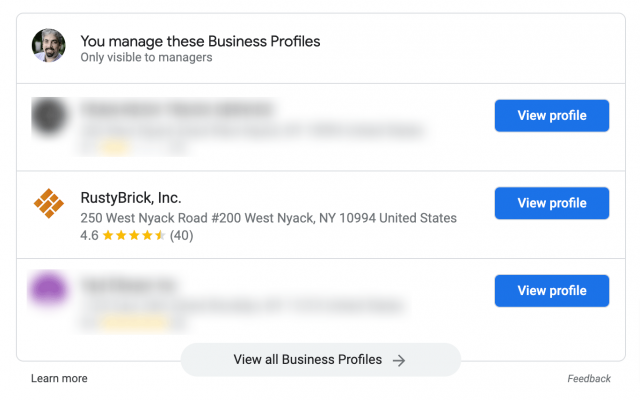This screenshot has width=640, height=400.
Task: Click the (40) review count
Action: 182,236
